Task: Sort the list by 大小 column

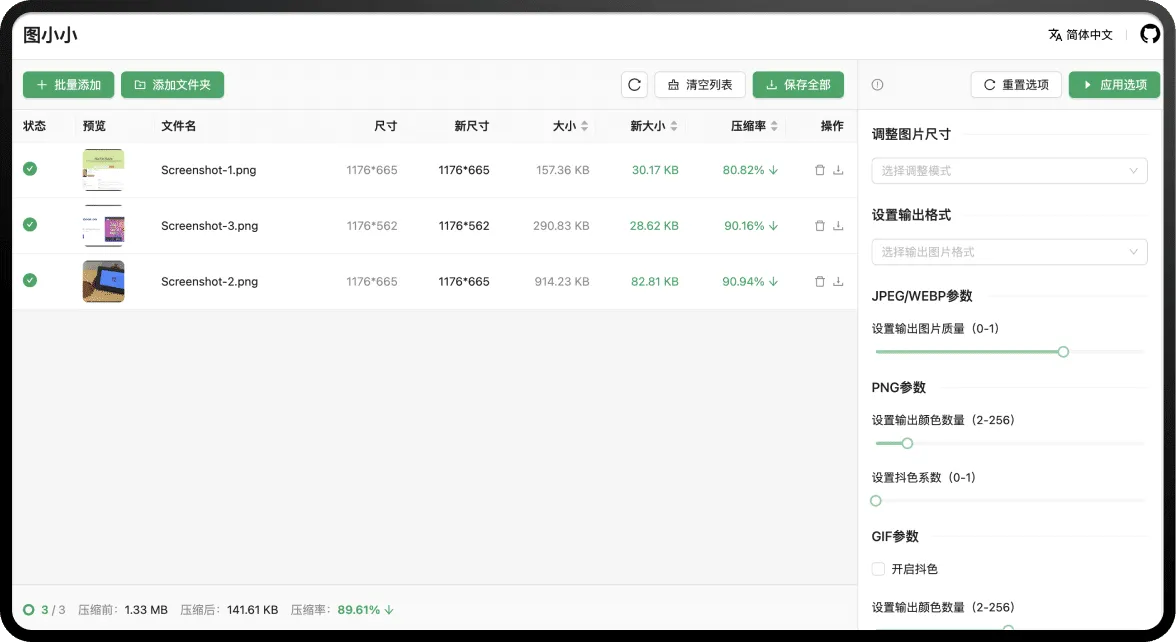Action: (571, 126)
